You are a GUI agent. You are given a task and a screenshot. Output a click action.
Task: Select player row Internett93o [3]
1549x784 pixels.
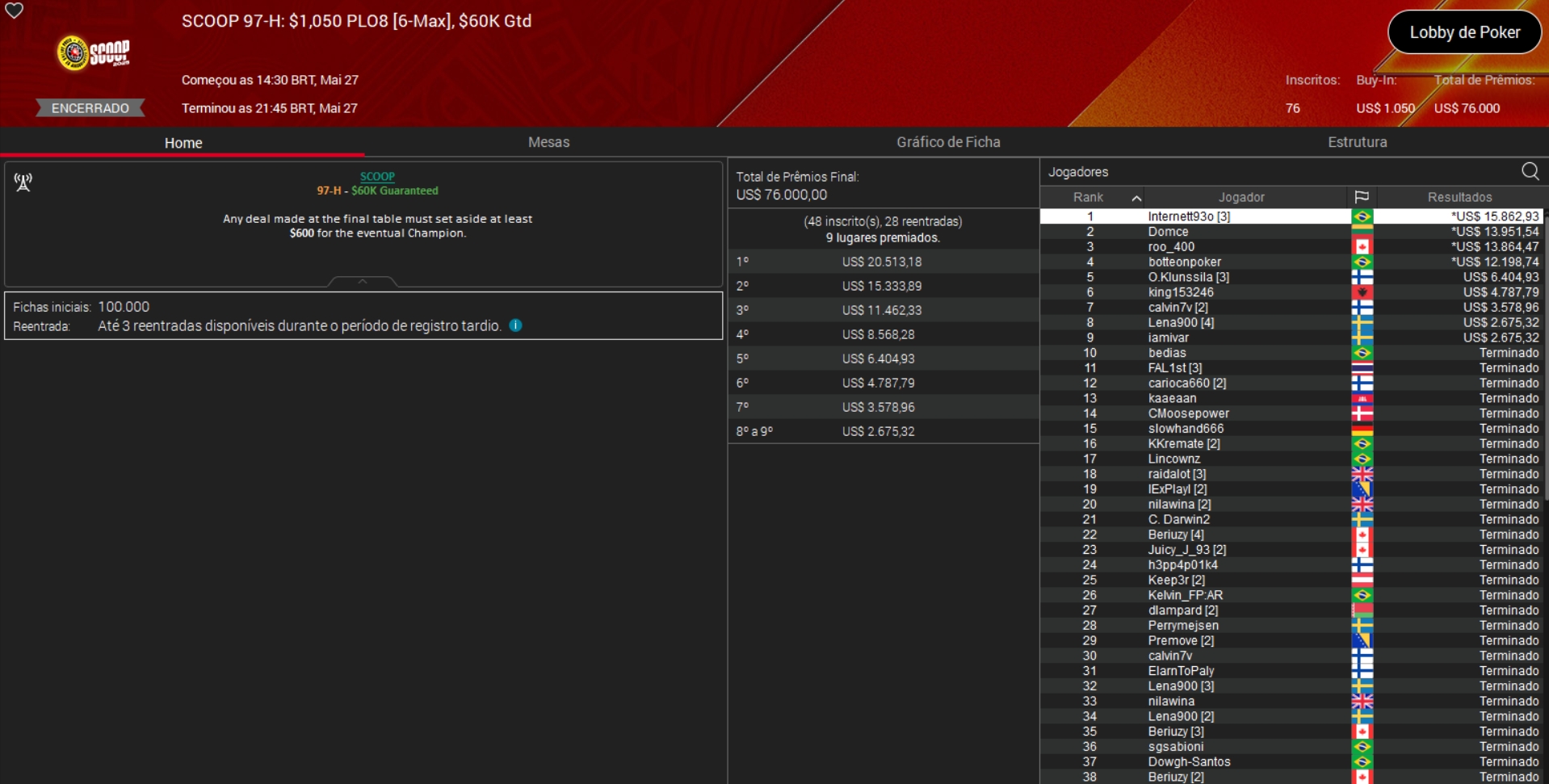coord(1291,216)
